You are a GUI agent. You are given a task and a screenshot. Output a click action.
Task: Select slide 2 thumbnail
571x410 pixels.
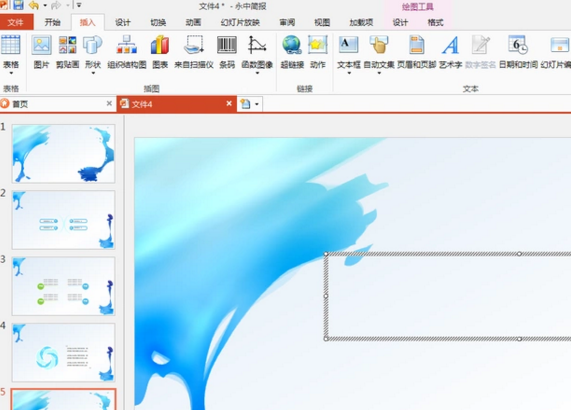point(63,220)
